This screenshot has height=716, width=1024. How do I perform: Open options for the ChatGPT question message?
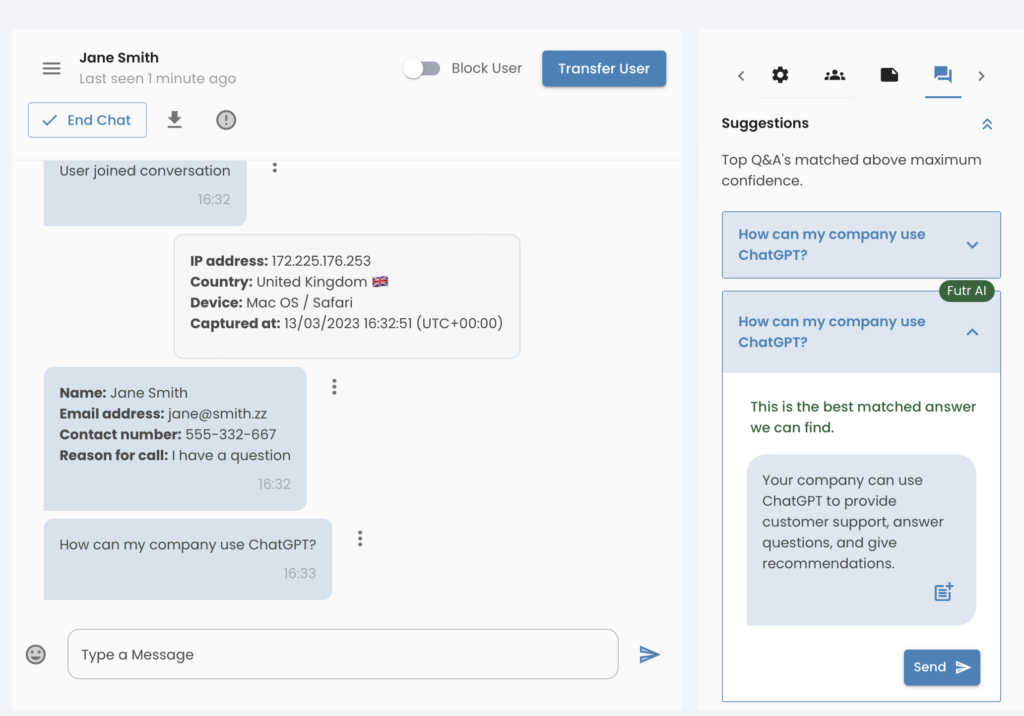click(x=360, y=538)
